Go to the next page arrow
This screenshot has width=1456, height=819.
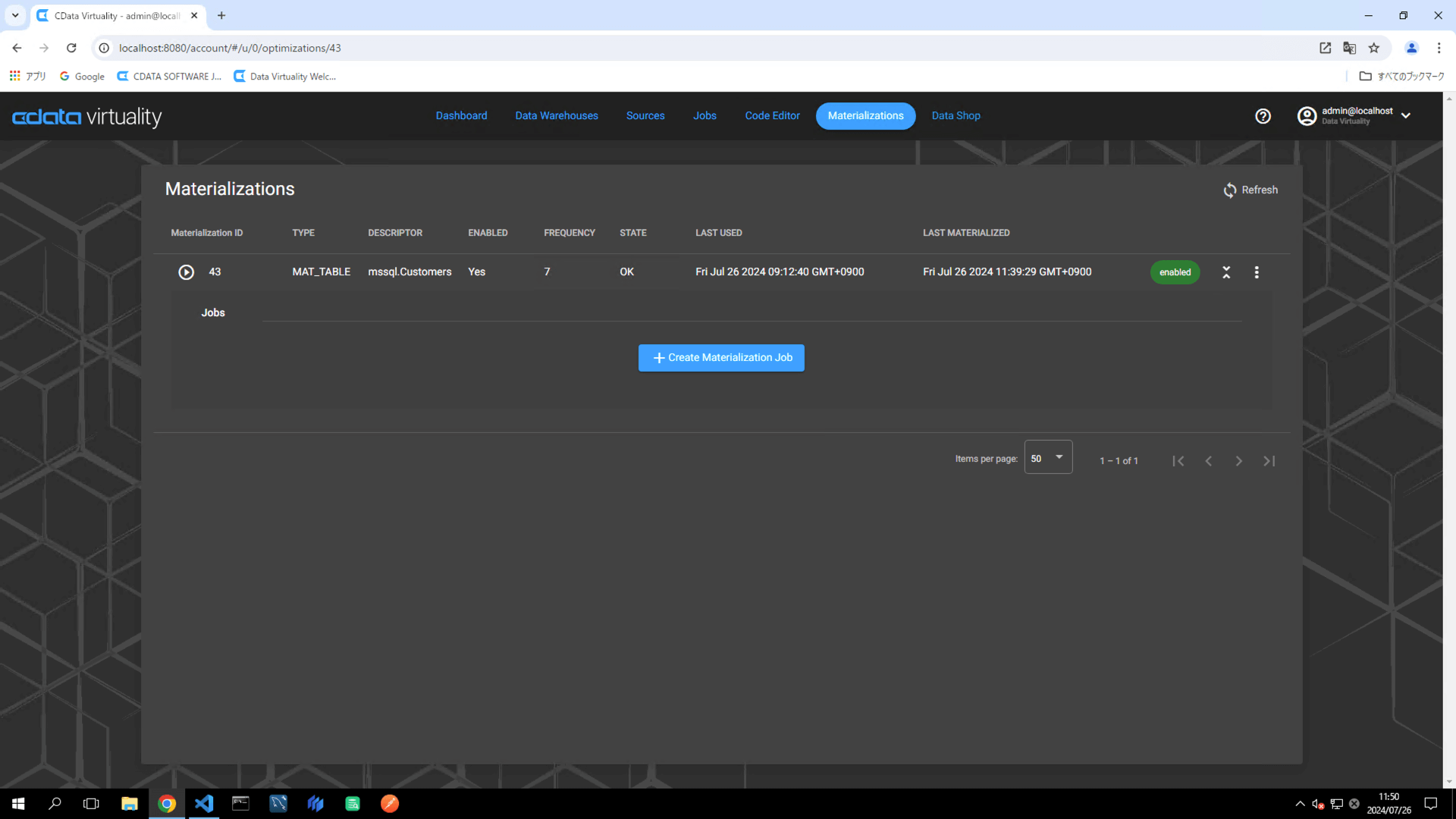(1239, 461)
